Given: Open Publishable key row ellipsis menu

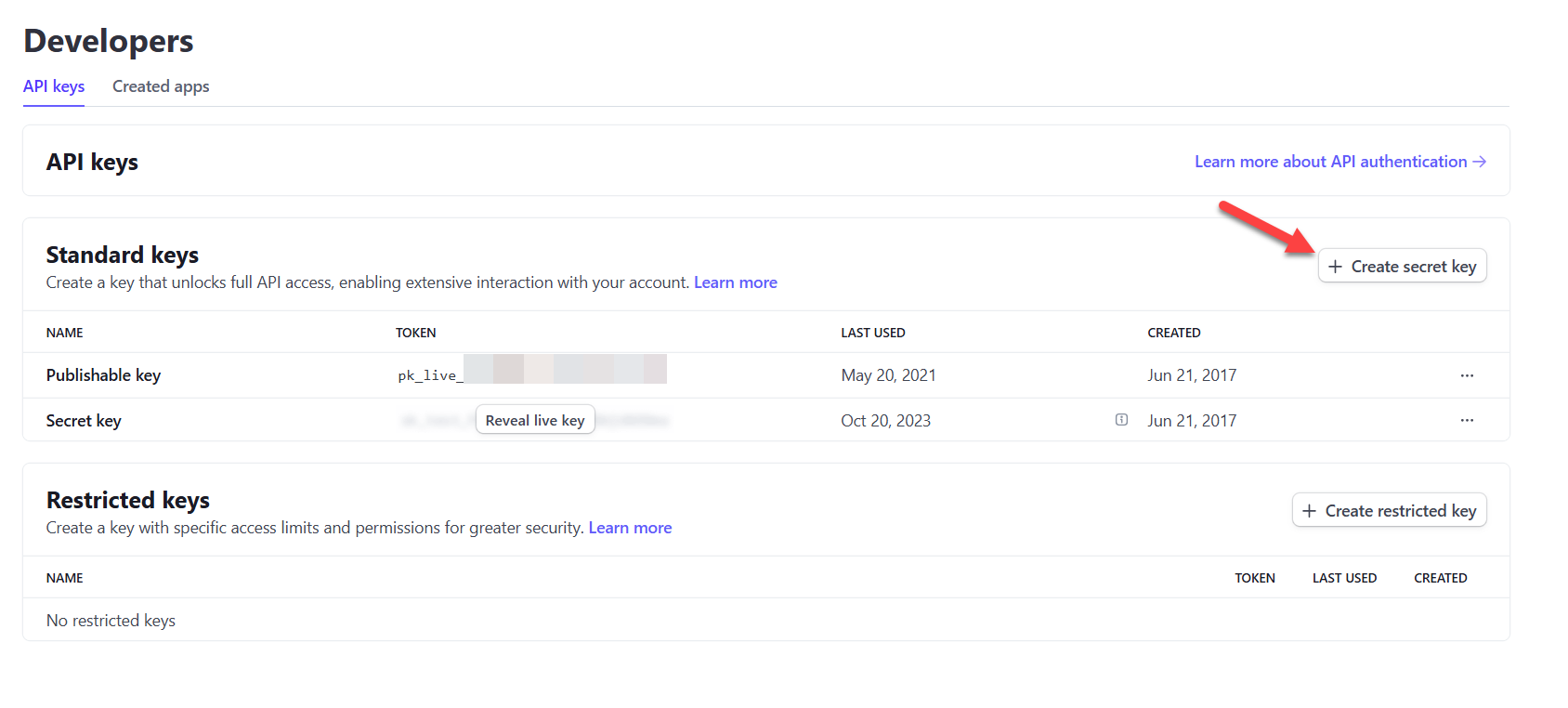Looking at the screenshot, I should click(x=1467, y=375).
